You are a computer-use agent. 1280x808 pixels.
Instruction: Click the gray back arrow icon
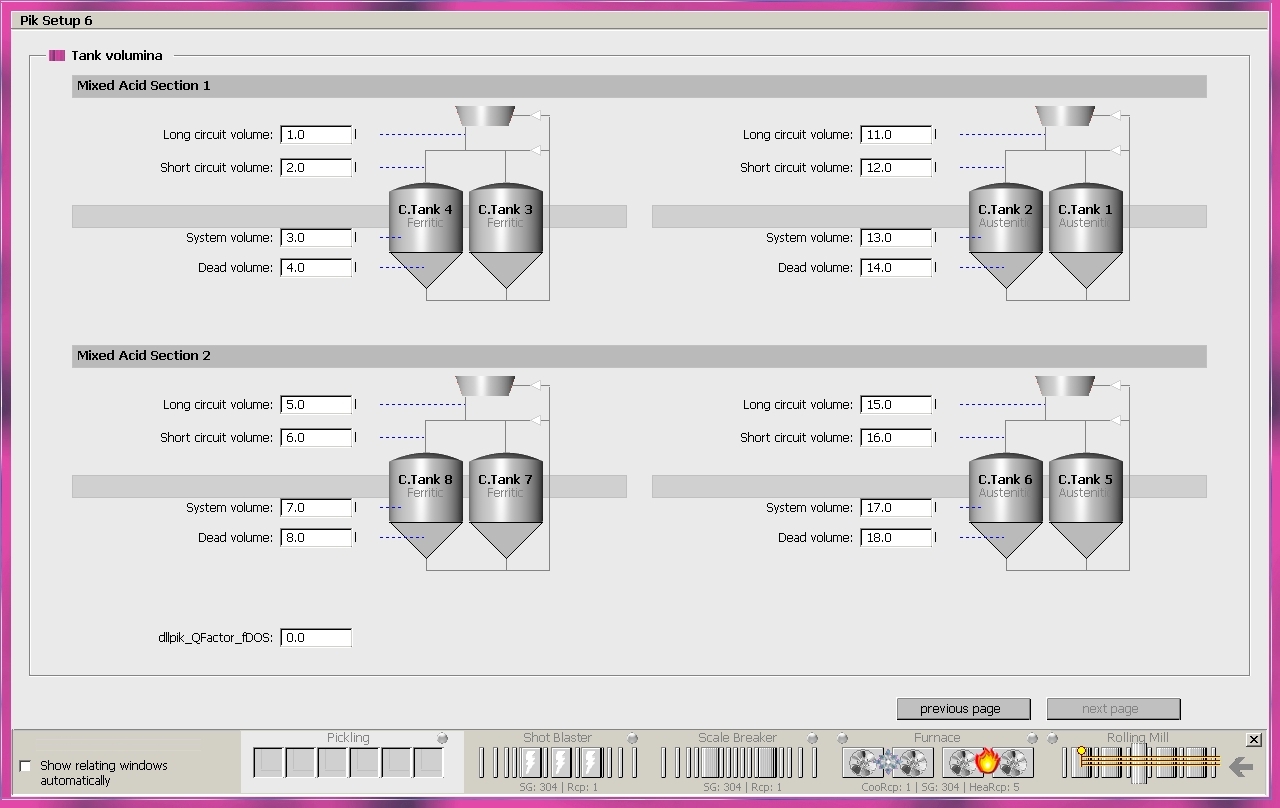(1240, 767)
